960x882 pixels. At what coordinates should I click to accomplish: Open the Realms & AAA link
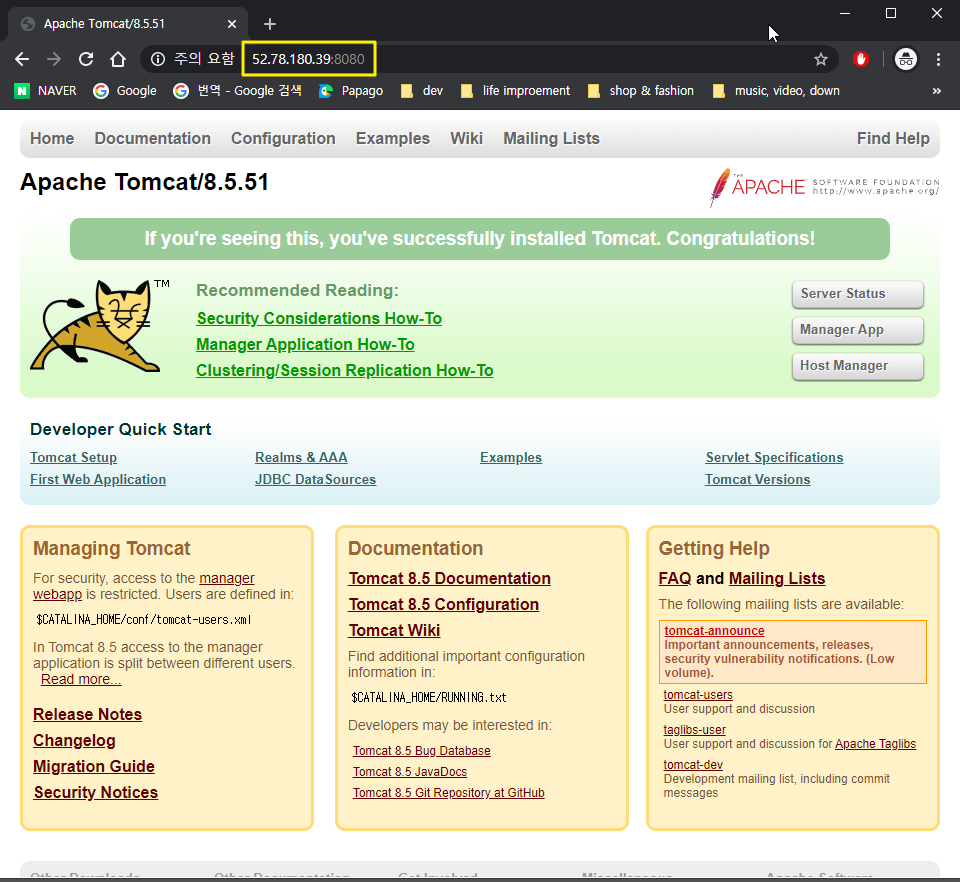point(301,457)
